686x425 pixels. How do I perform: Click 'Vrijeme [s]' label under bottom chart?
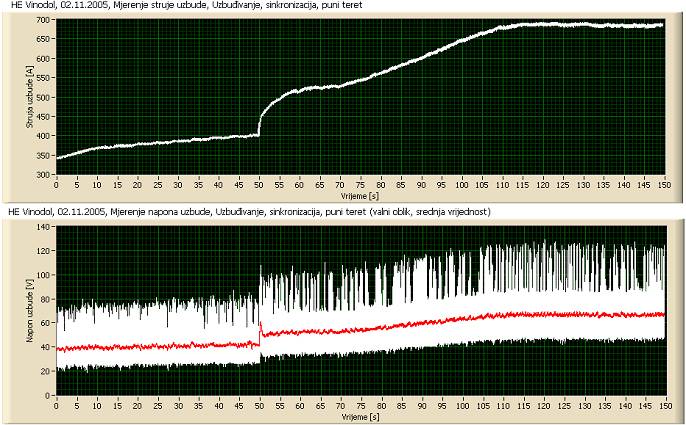tap(356, 416)
